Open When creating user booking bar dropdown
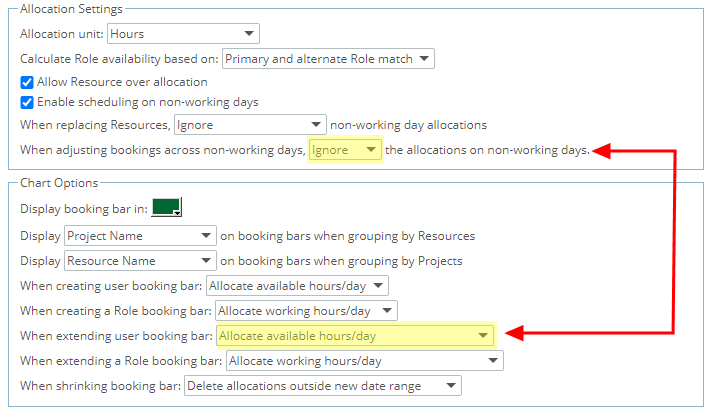The image size is (717, 411). [x=297, y=286]
